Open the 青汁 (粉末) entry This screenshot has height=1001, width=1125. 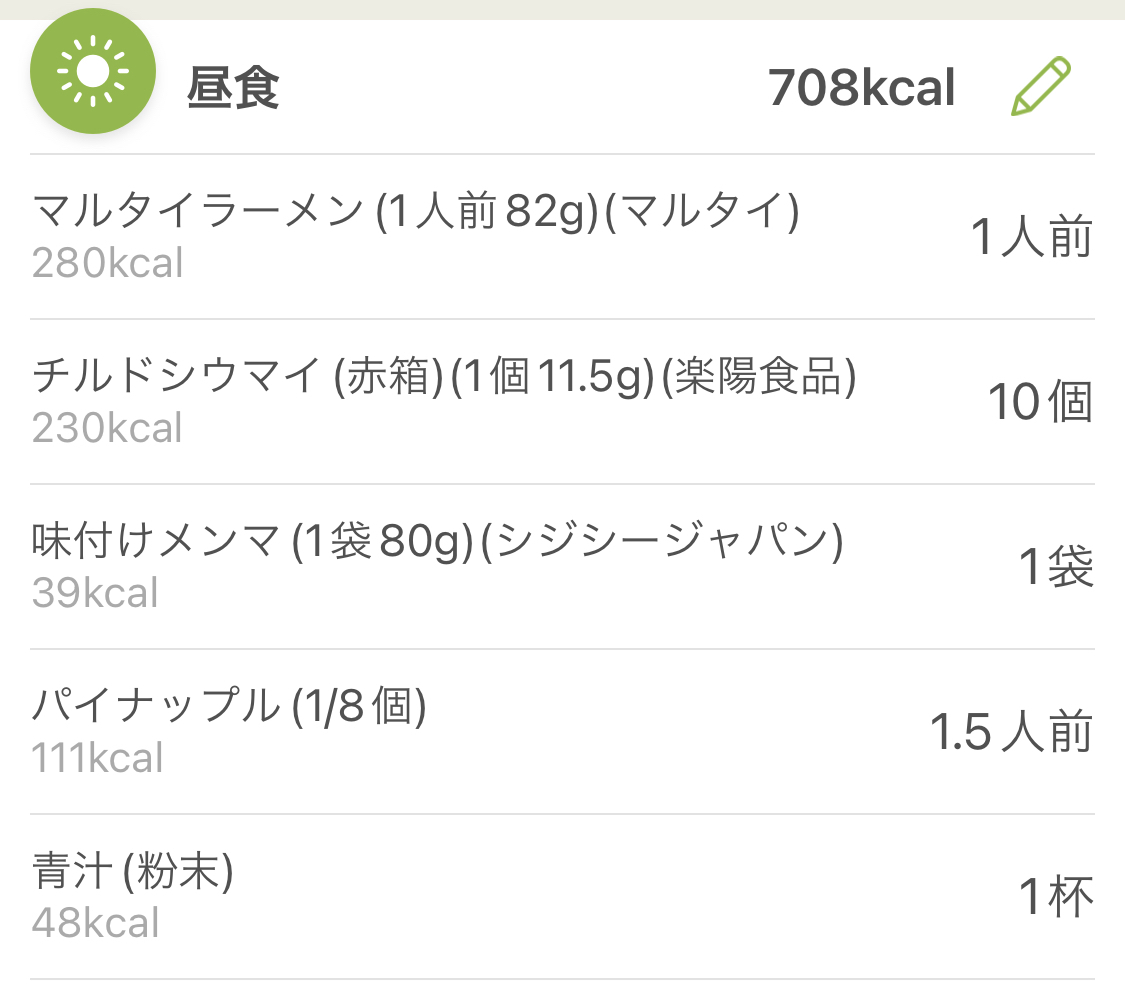(x=562, y=897)
